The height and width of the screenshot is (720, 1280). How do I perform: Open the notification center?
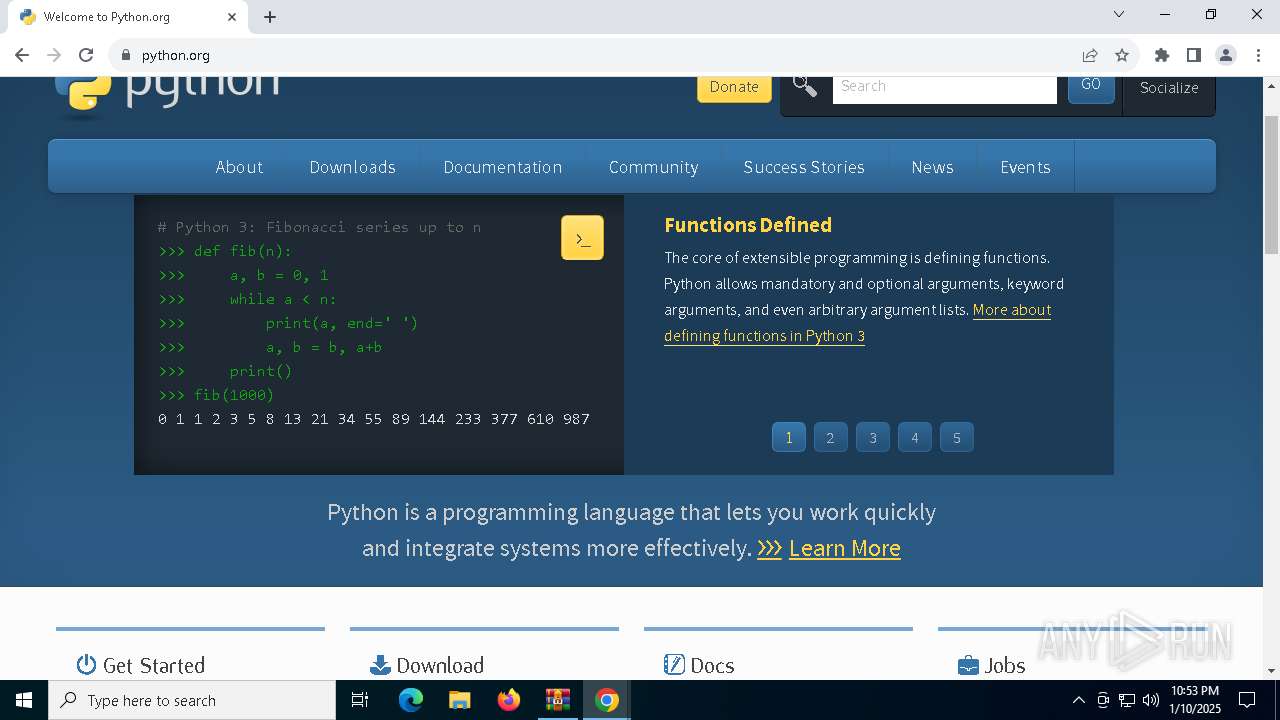tap(1247, 700)
